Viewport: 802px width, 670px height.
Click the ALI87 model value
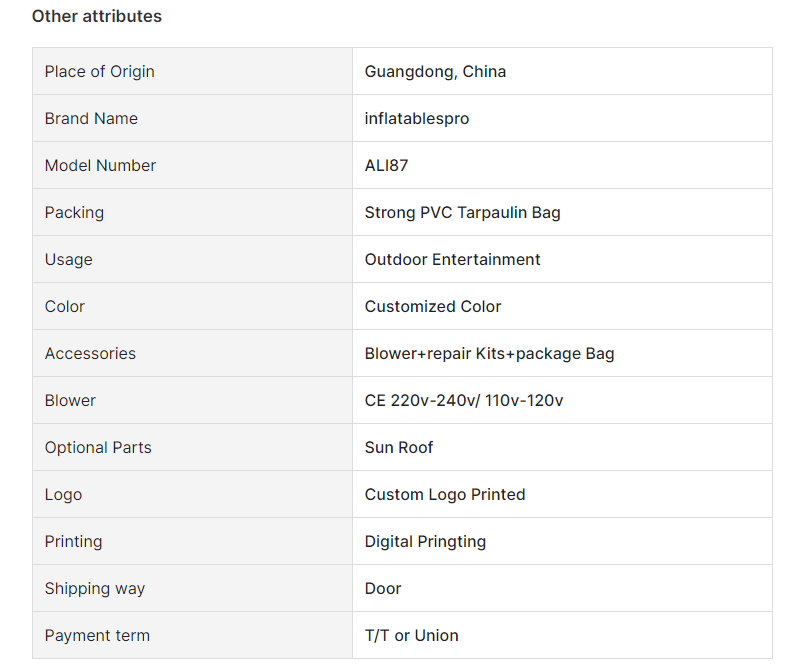pos(386,166)
